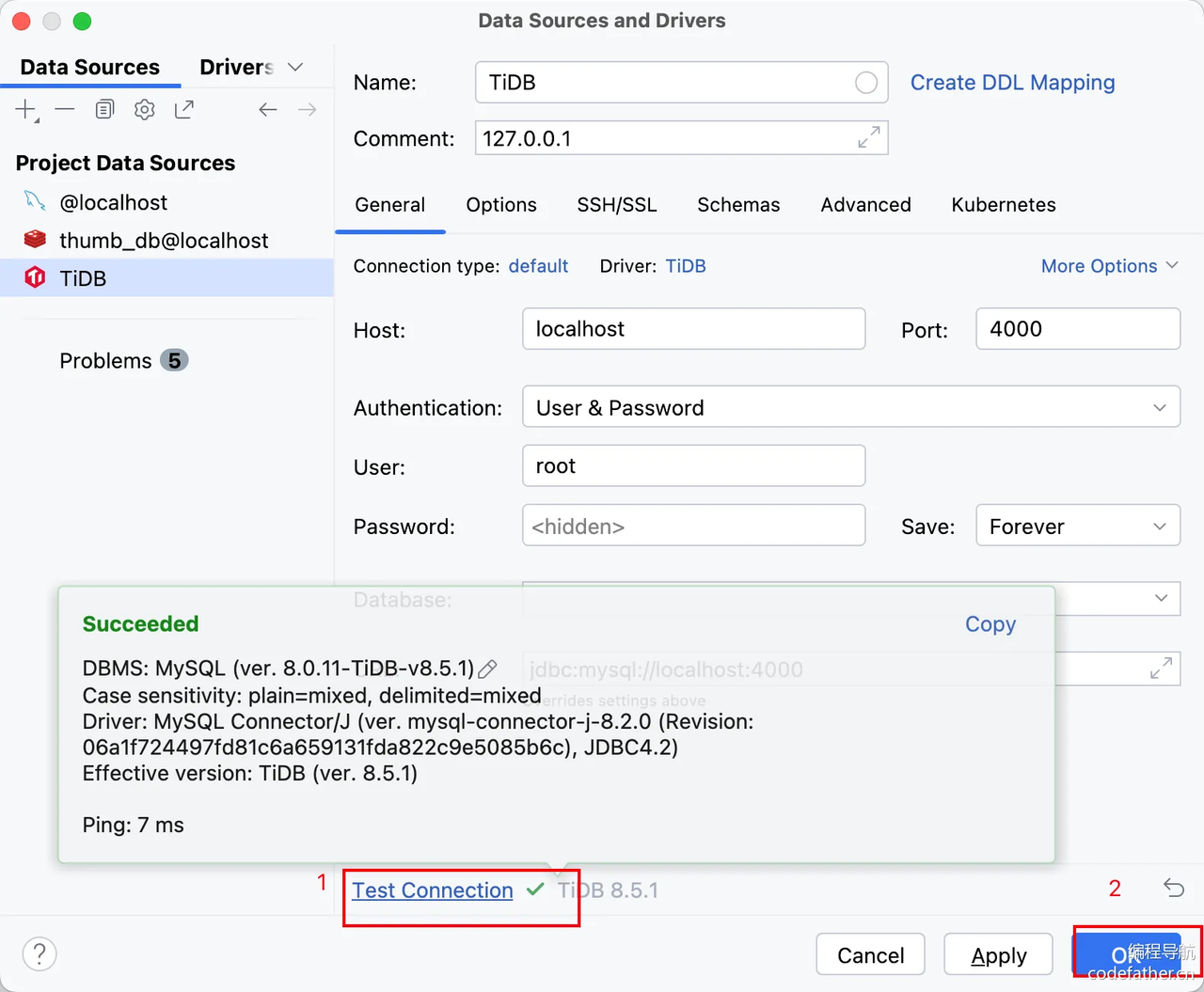Select thumb_db@localhost Redis data source

pos(166,240)
